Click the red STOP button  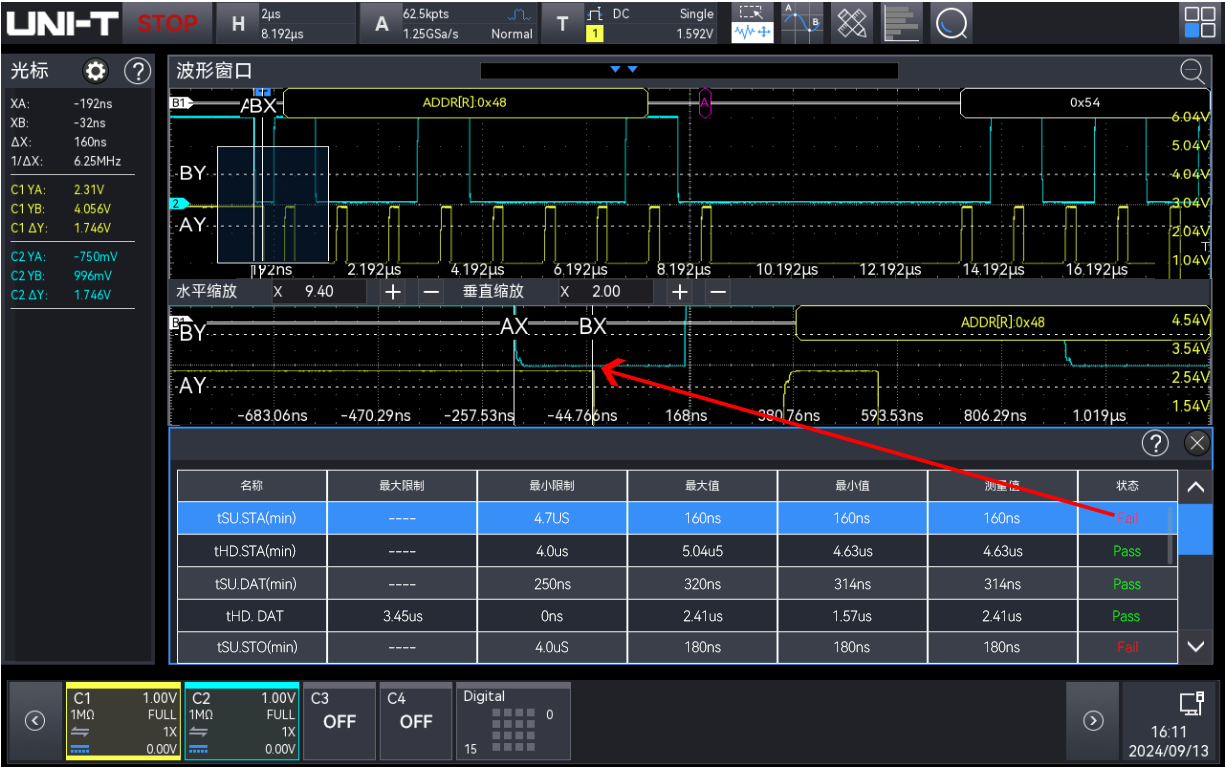pos(167,23)
